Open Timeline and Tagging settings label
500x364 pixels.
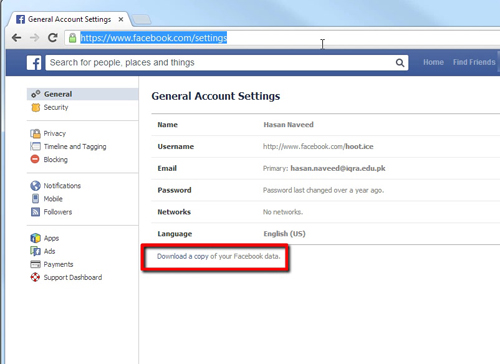(75, 146)
